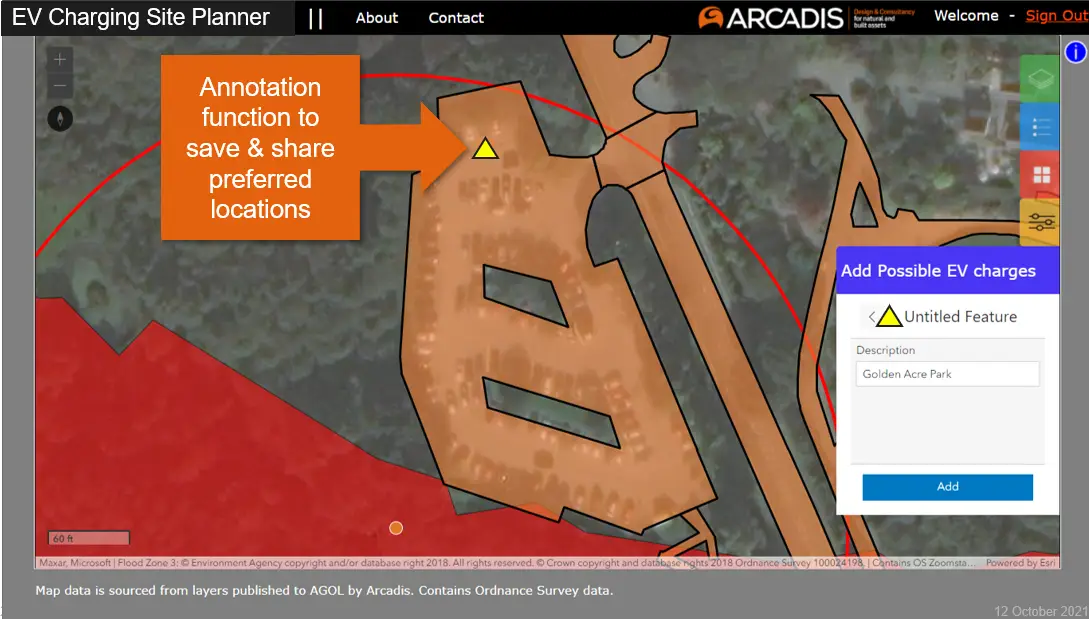This screenshot has width=1089, height=619.
Task: Open the red basemap grid icon
Action: pos(1040,174)
